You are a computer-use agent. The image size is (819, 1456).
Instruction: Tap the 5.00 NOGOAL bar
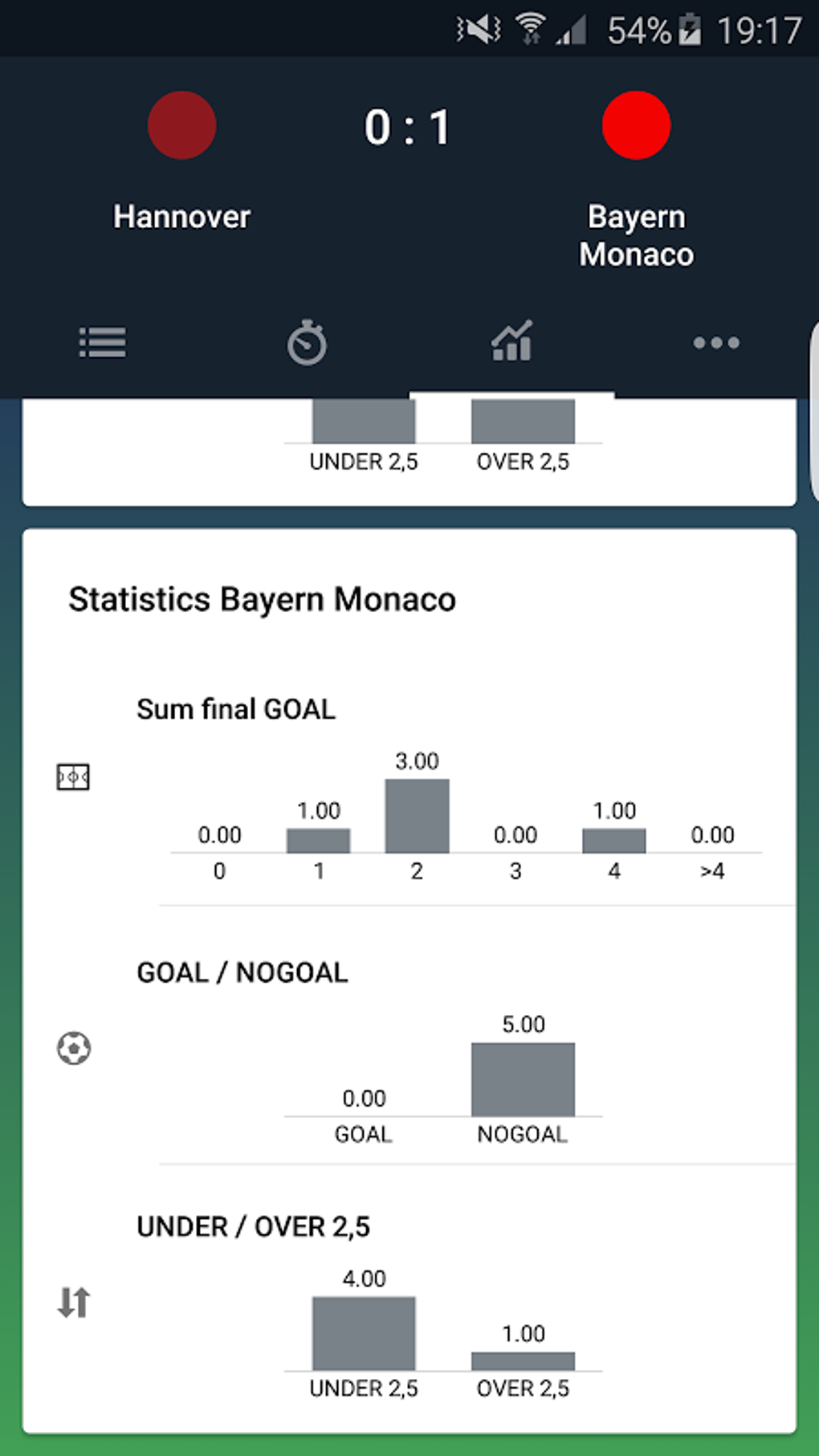(x=523, y=1079)
